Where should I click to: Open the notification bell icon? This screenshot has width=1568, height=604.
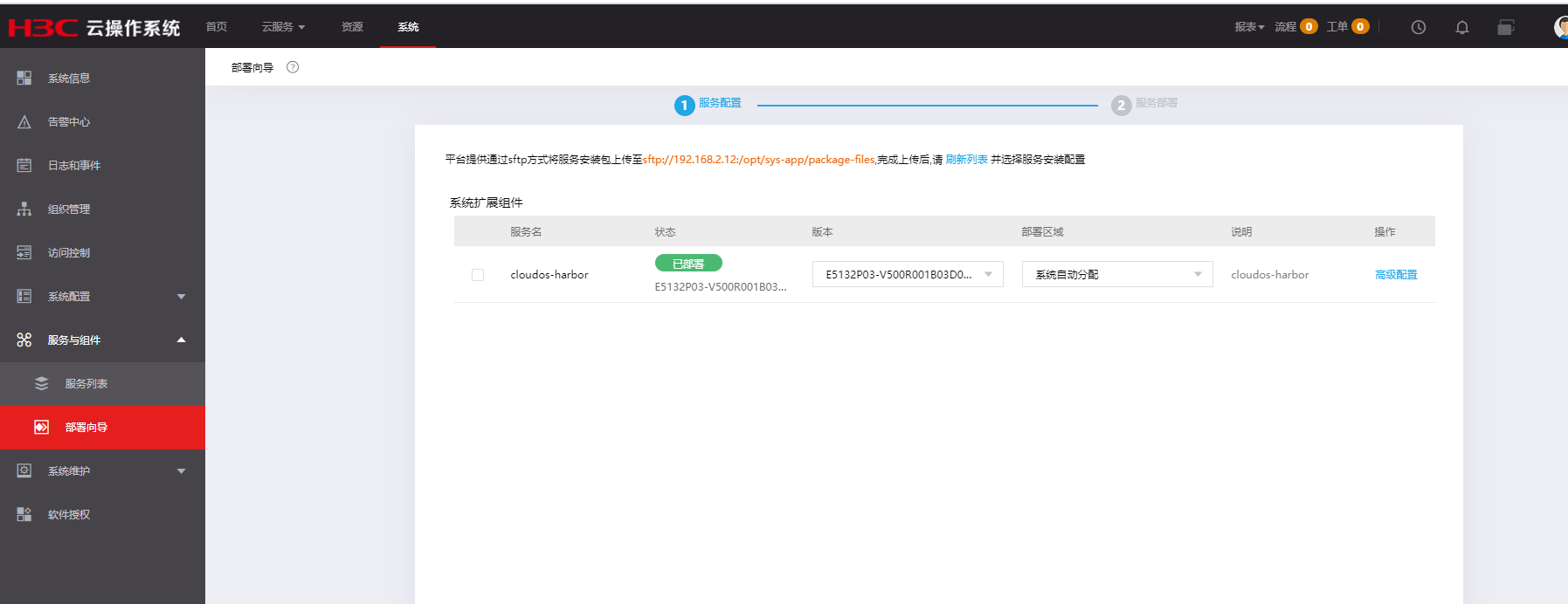pyautogui.click(x=1462, y=28)
